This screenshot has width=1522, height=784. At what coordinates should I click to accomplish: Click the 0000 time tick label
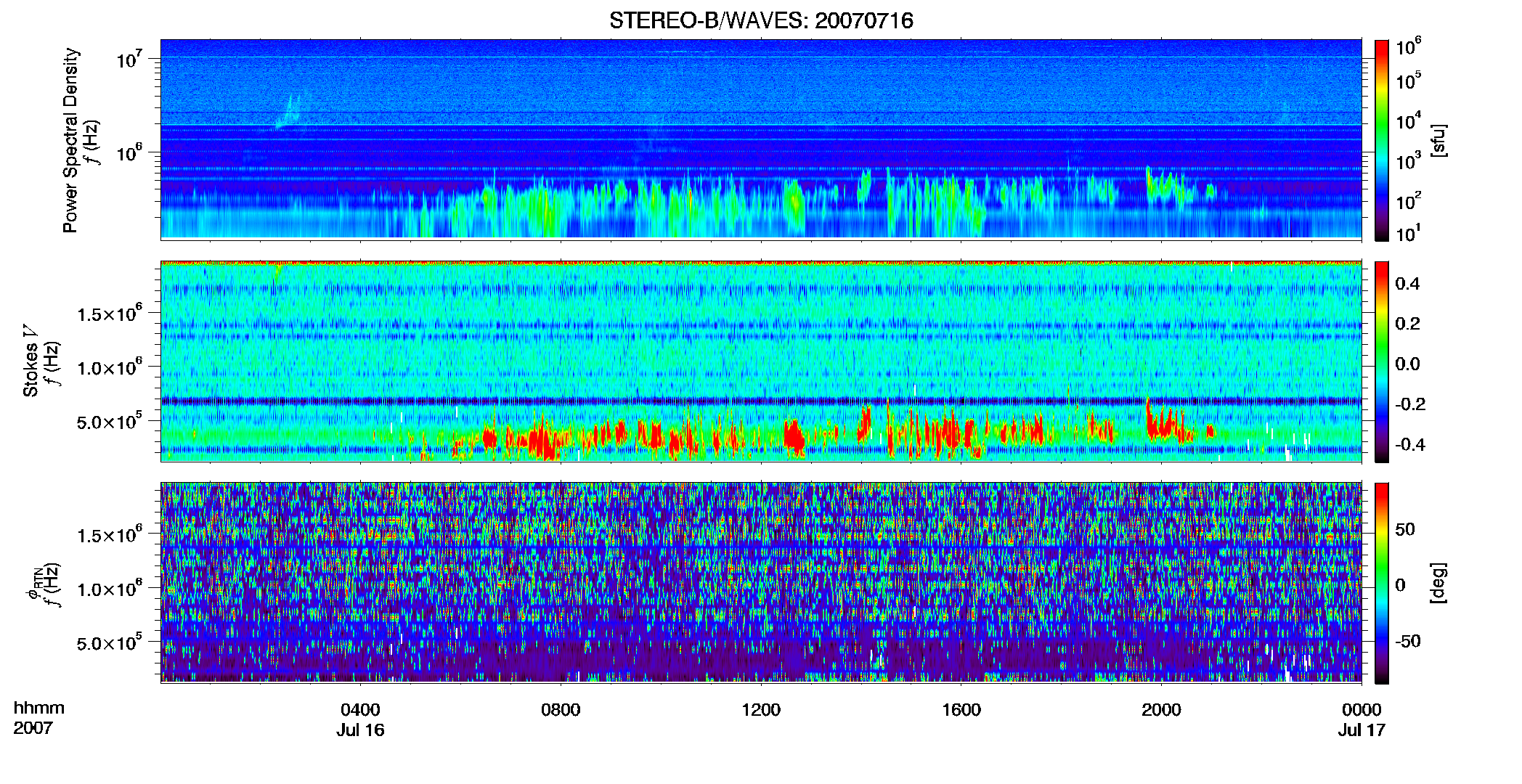pos(1362,710)
